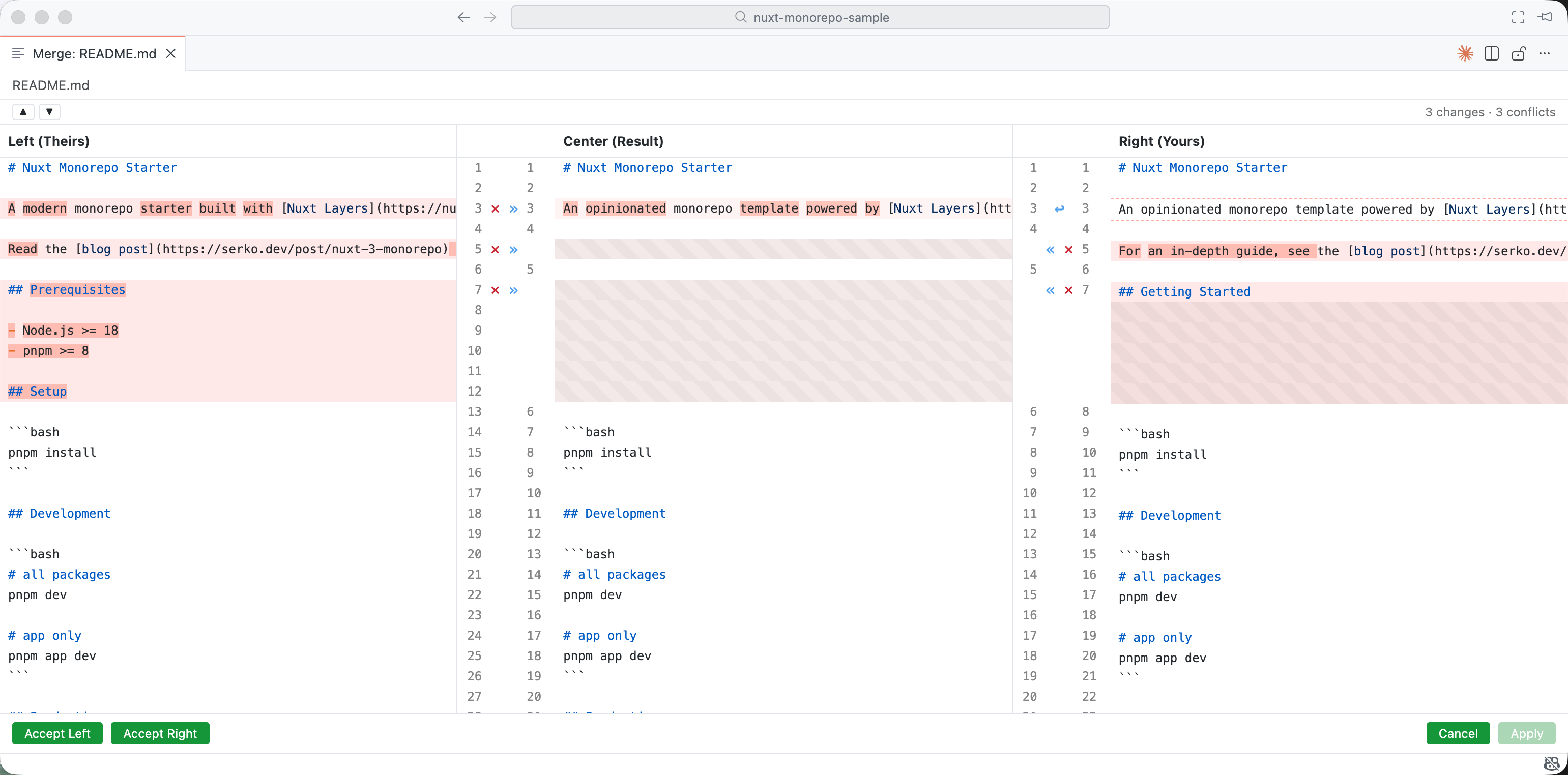
Task: Click the '3 changes · 3 conflicts' status text
Action: point(1490,112)
